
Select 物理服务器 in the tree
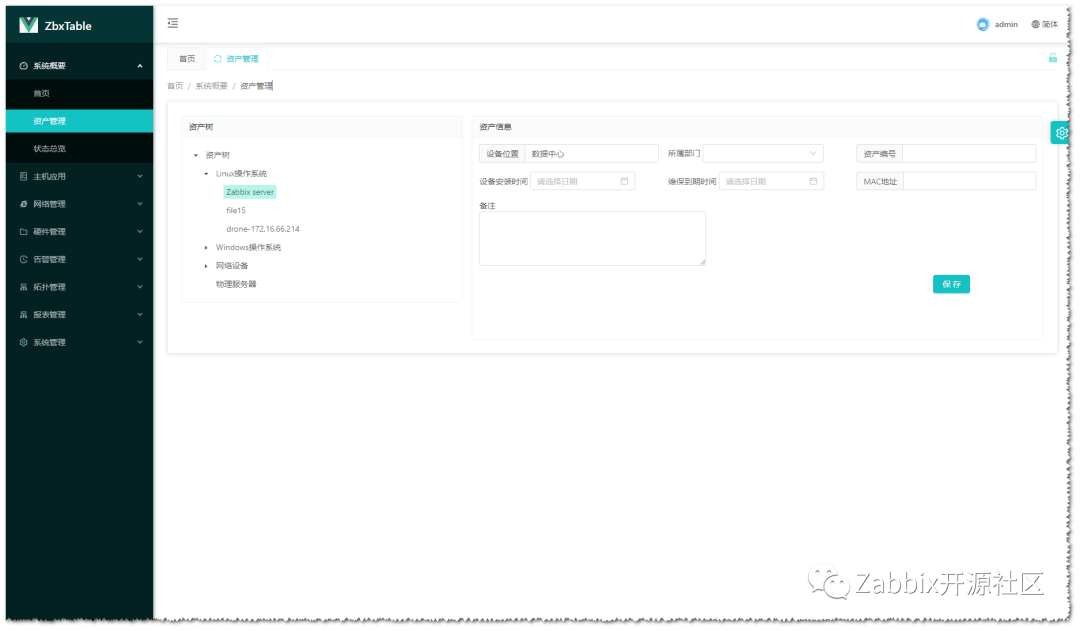(236, 284)
